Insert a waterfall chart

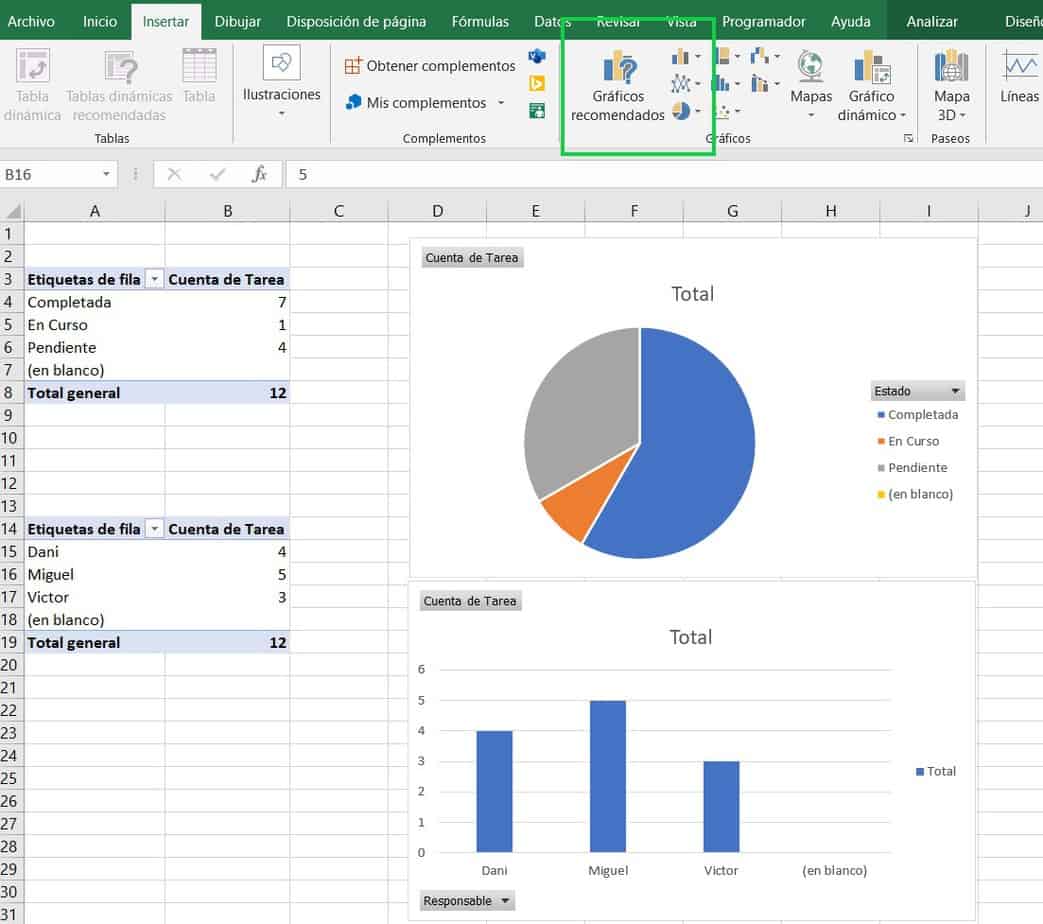click(x=765, y=57)
